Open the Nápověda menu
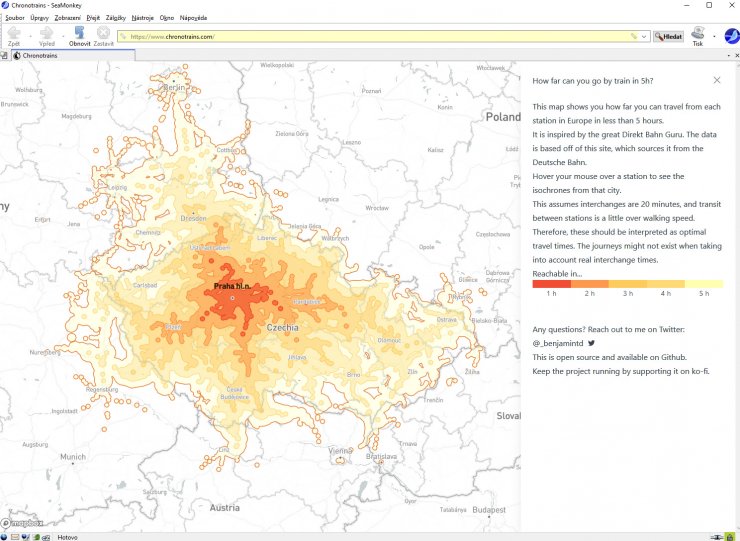The width and height of the screenshot is (740, 541). coord(193,17)
